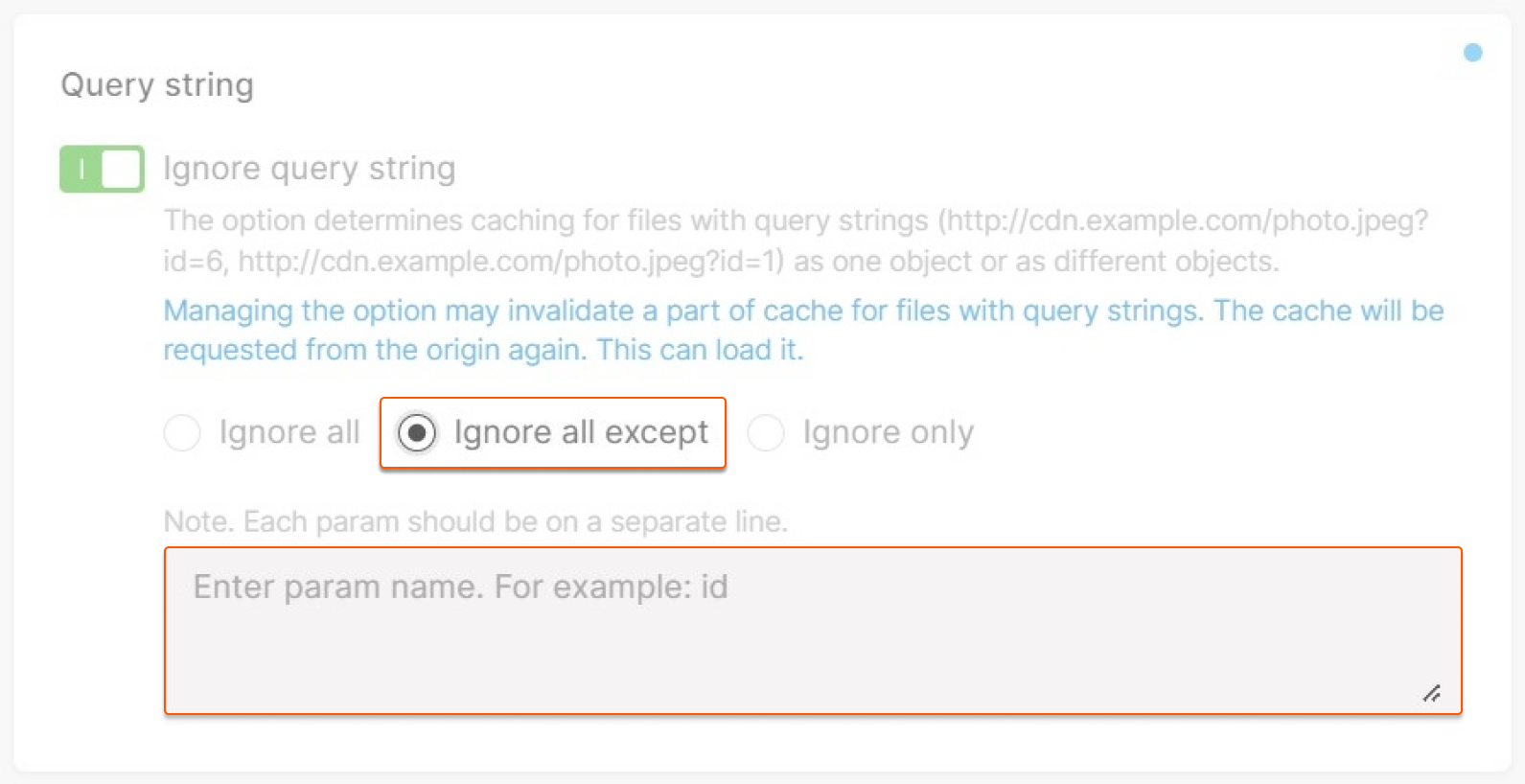Select the "Ignore only" radio button
1525x784 pixels.
[x=766, y=432]
